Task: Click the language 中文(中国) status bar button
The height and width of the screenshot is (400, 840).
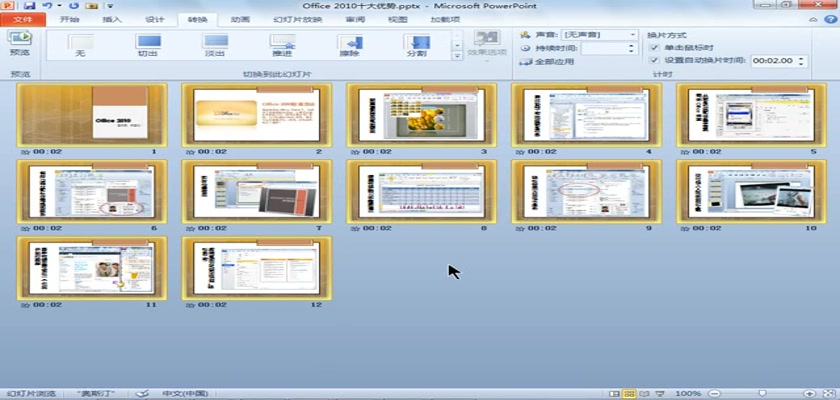Action: click(185, 394)
